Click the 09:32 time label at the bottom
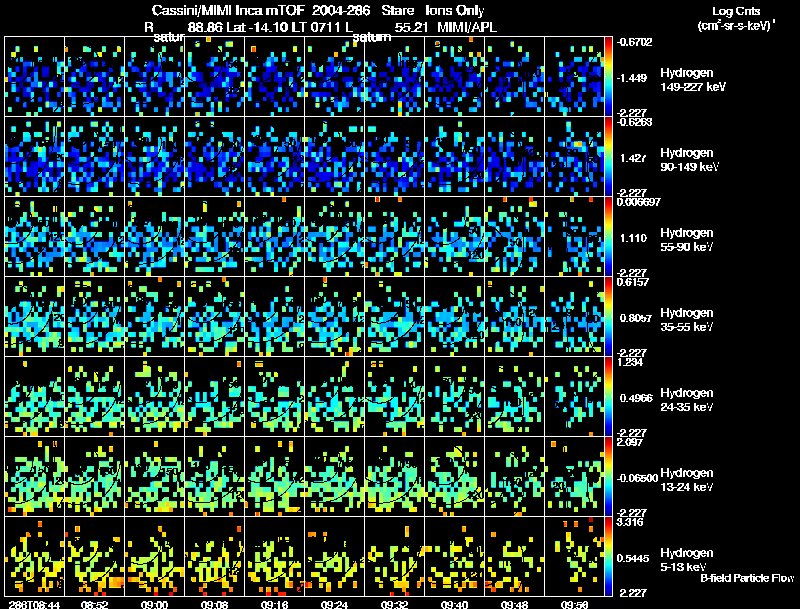 [394, 604]
